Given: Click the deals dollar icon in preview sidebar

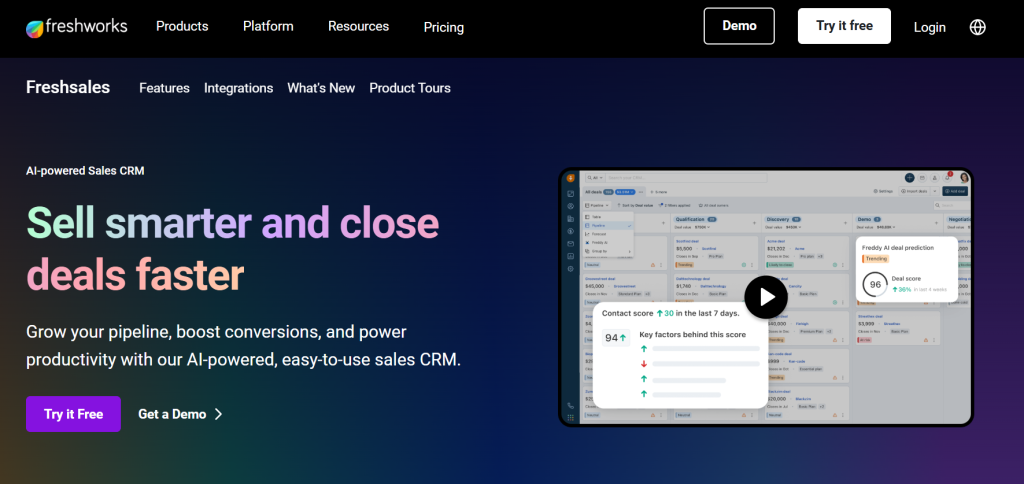Looking at the screenshot, I should coord(571,231).
